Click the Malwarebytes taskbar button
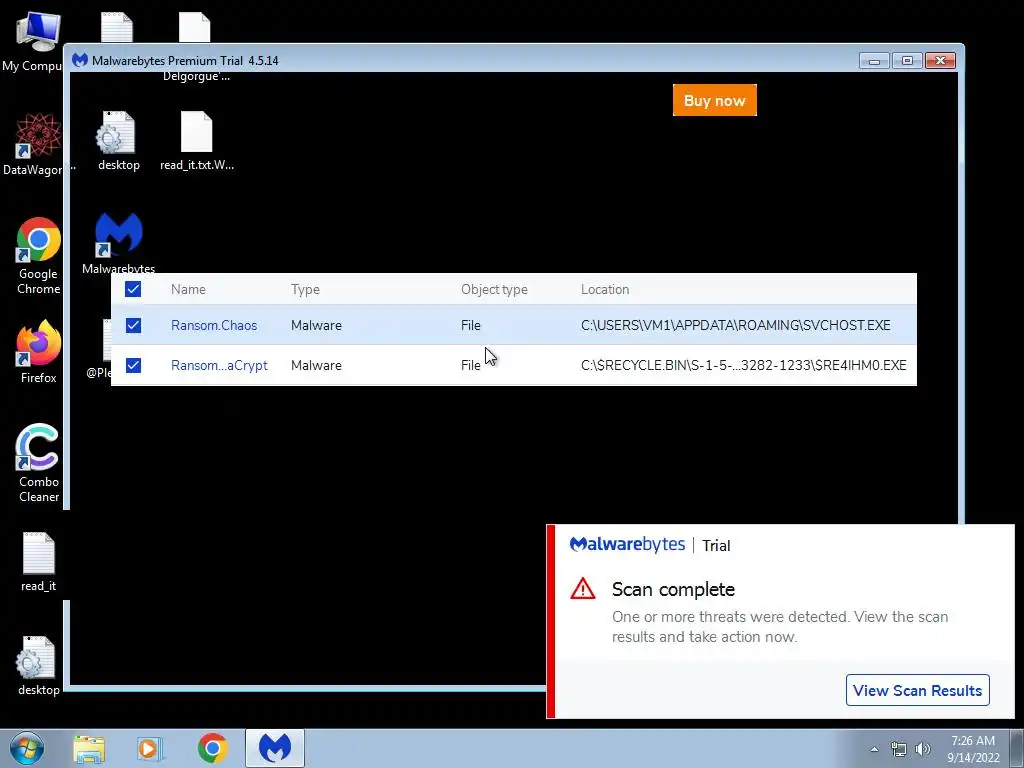 pyautogui.click(x=275, y=748)
